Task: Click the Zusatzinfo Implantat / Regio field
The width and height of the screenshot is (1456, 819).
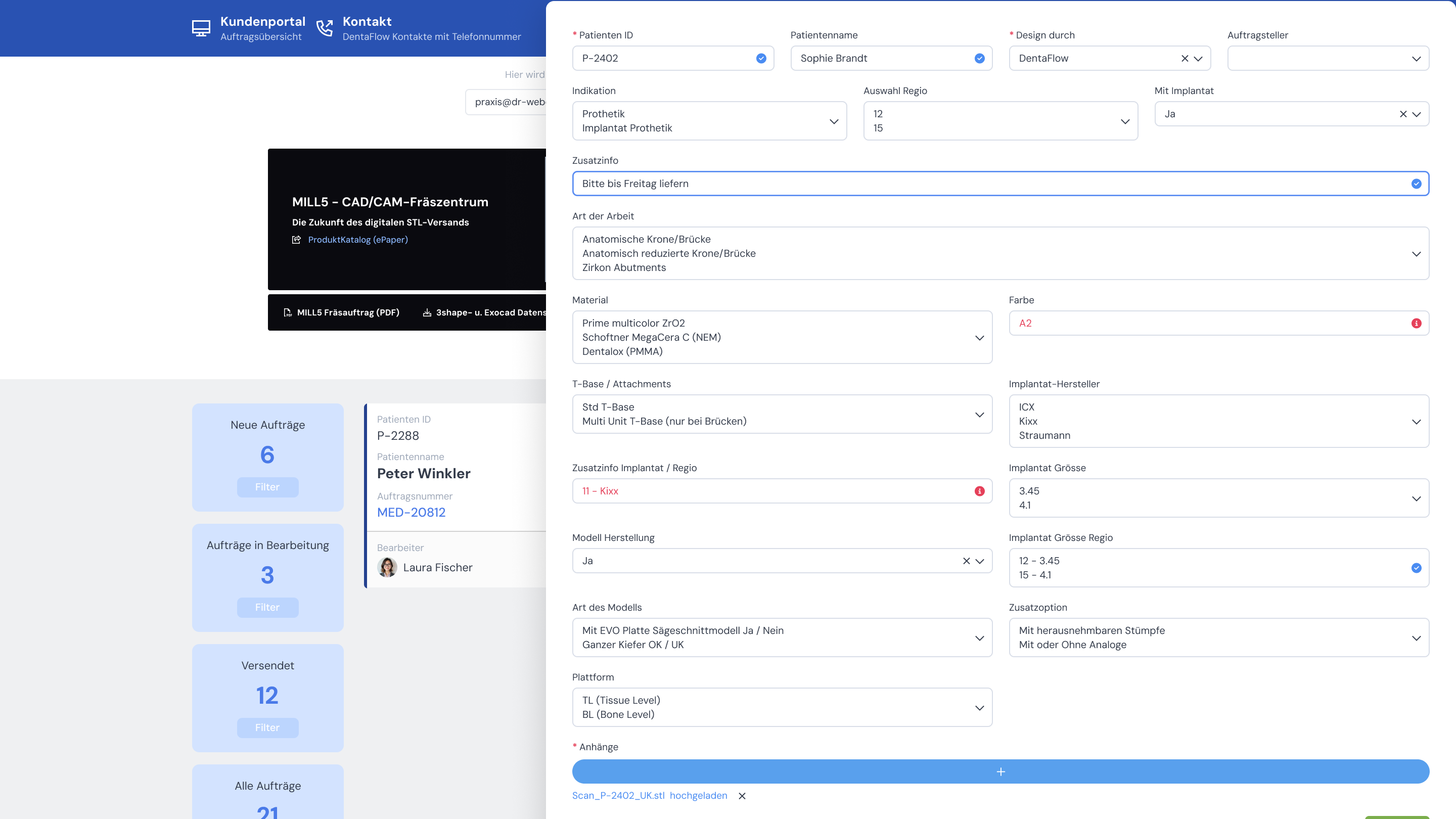Action: [x=782, y=491]
